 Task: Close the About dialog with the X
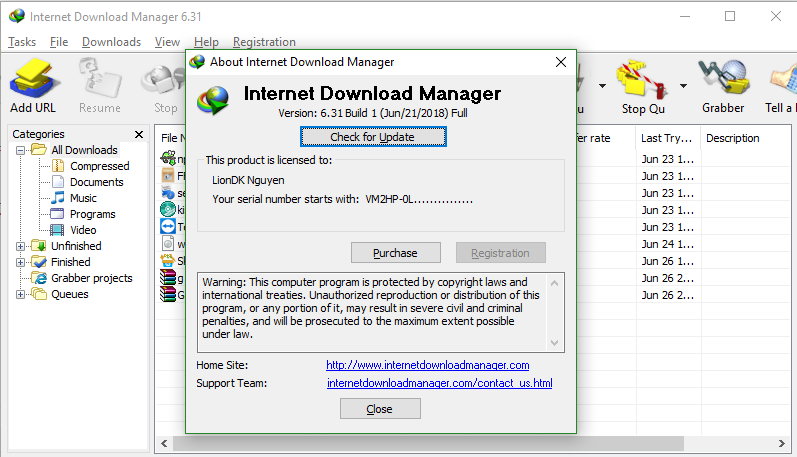561,62
